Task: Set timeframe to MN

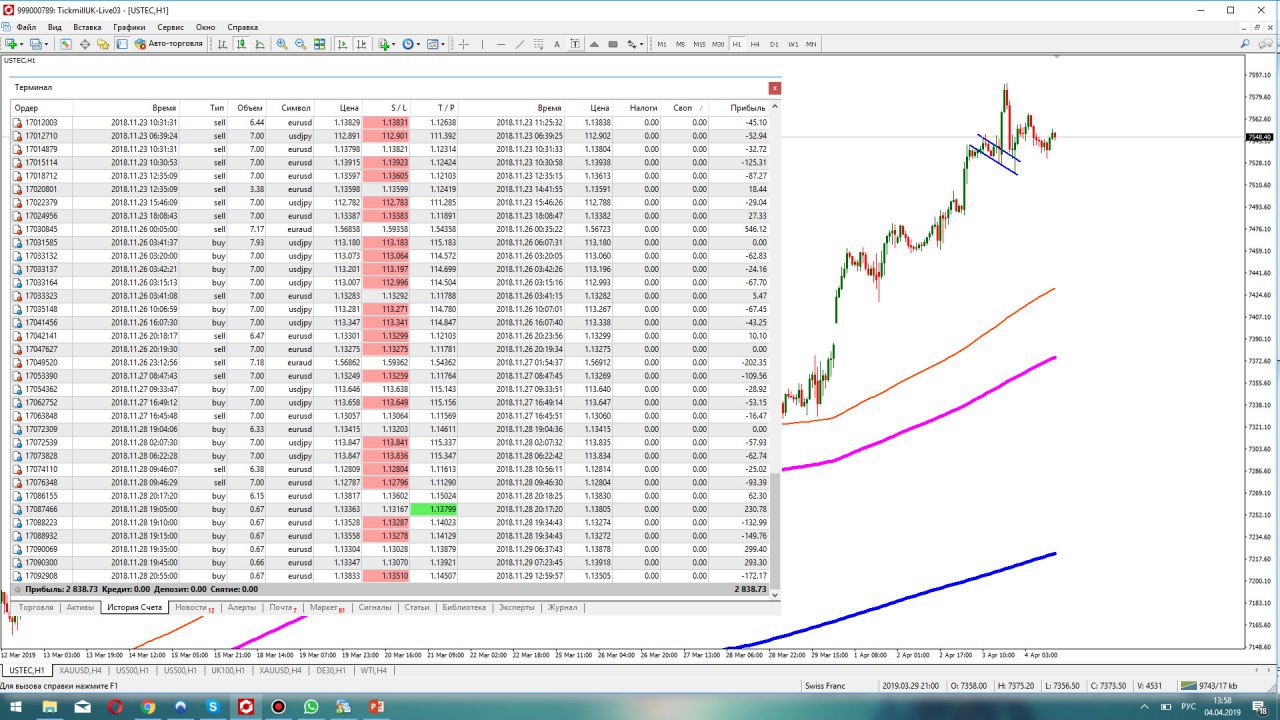Action: (x=811, y=44)
